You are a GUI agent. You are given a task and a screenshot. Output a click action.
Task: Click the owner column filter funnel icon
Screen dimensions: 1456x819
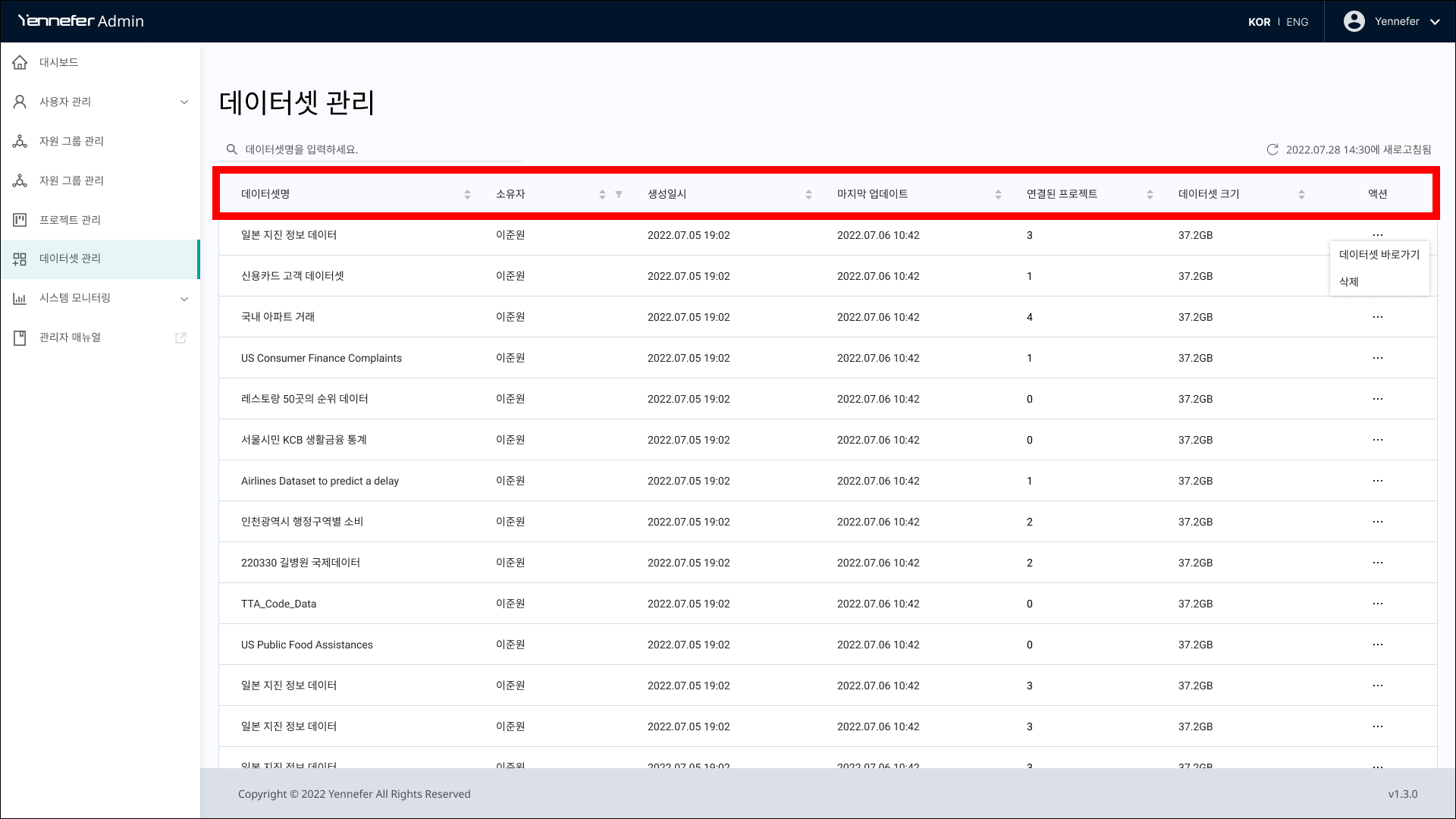(x=619, y=194)
